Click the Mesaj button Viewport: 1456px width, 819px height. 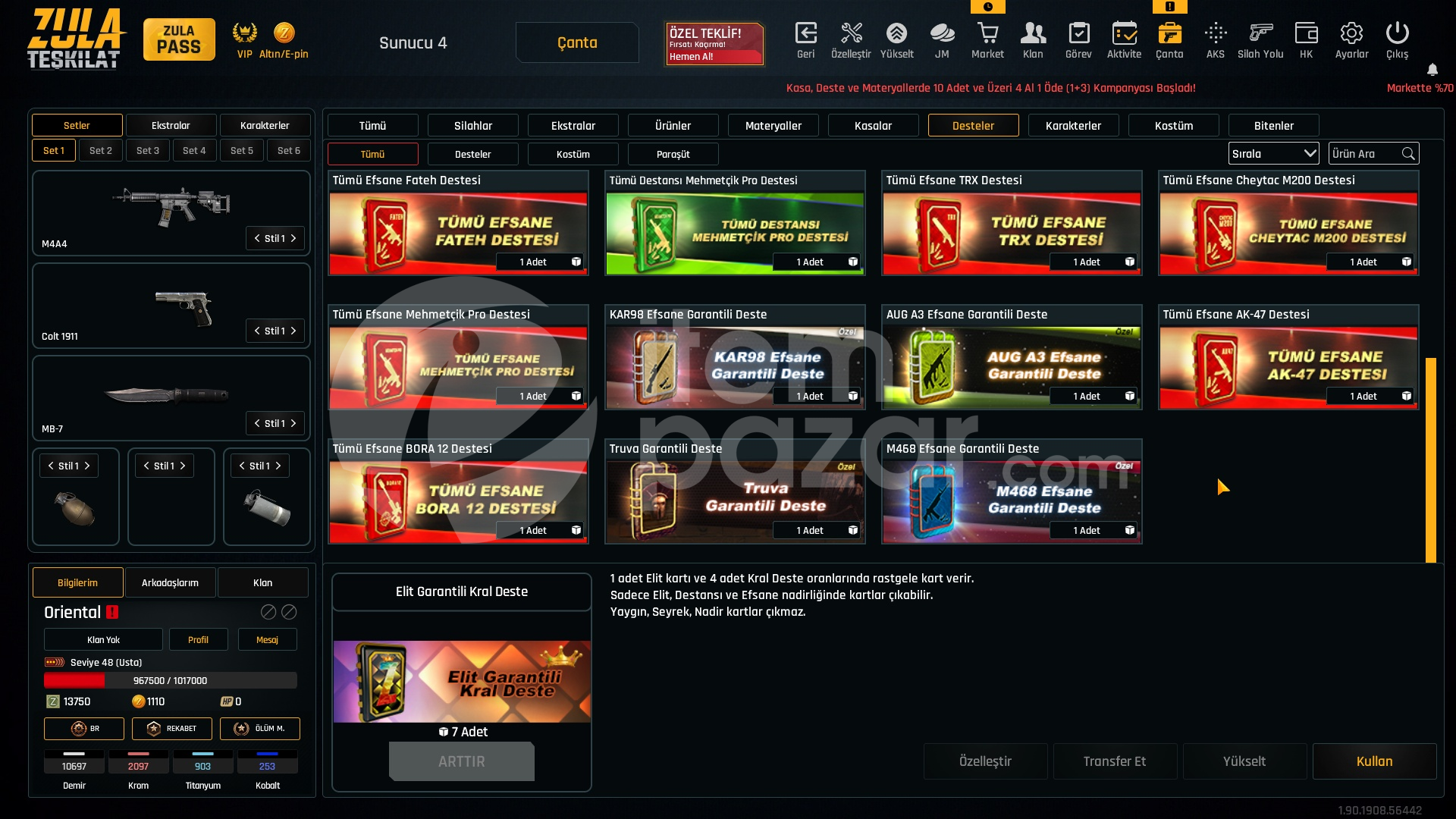point(267,640)
